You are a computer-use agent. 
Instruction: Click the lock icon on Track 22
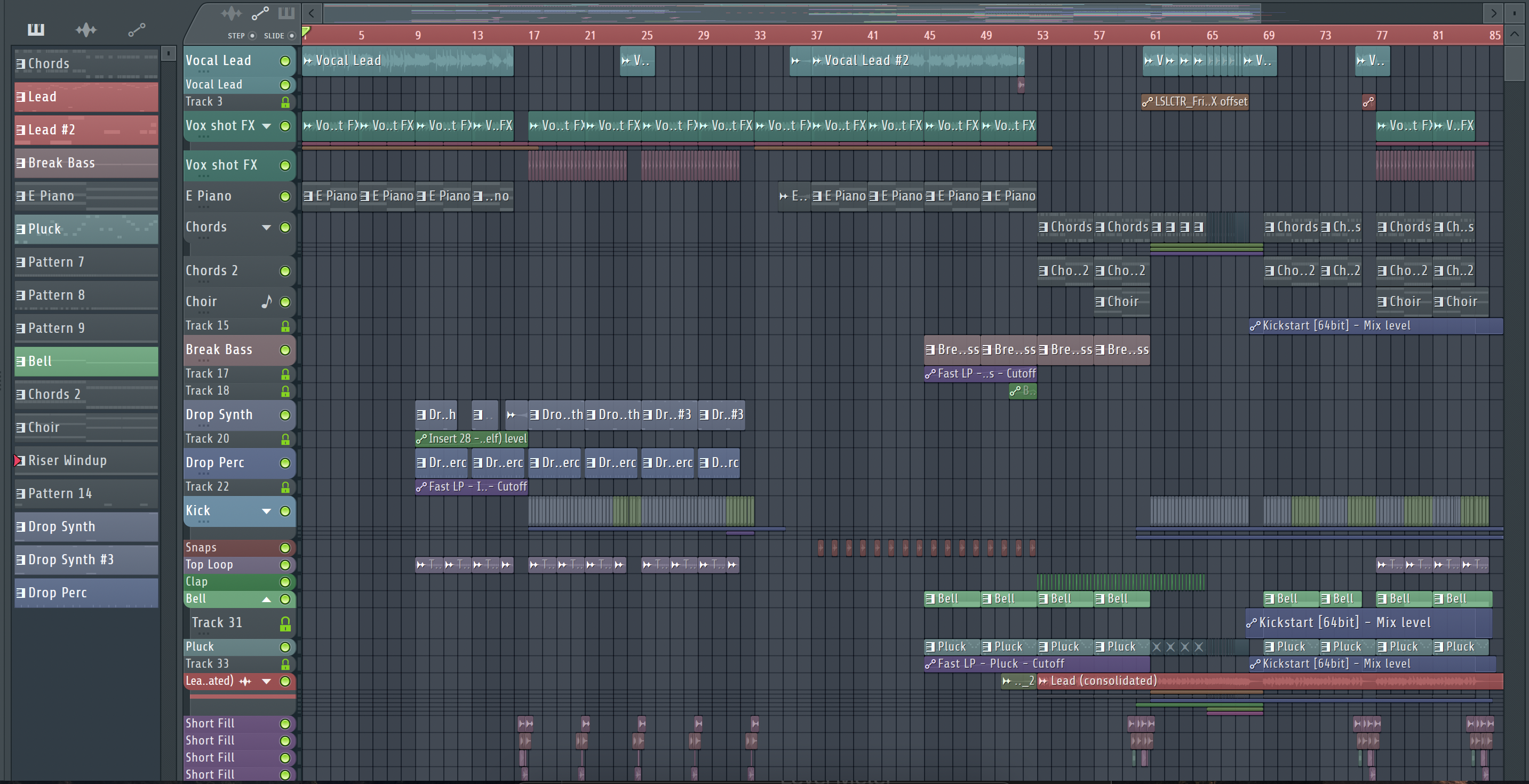click(285, 487)
